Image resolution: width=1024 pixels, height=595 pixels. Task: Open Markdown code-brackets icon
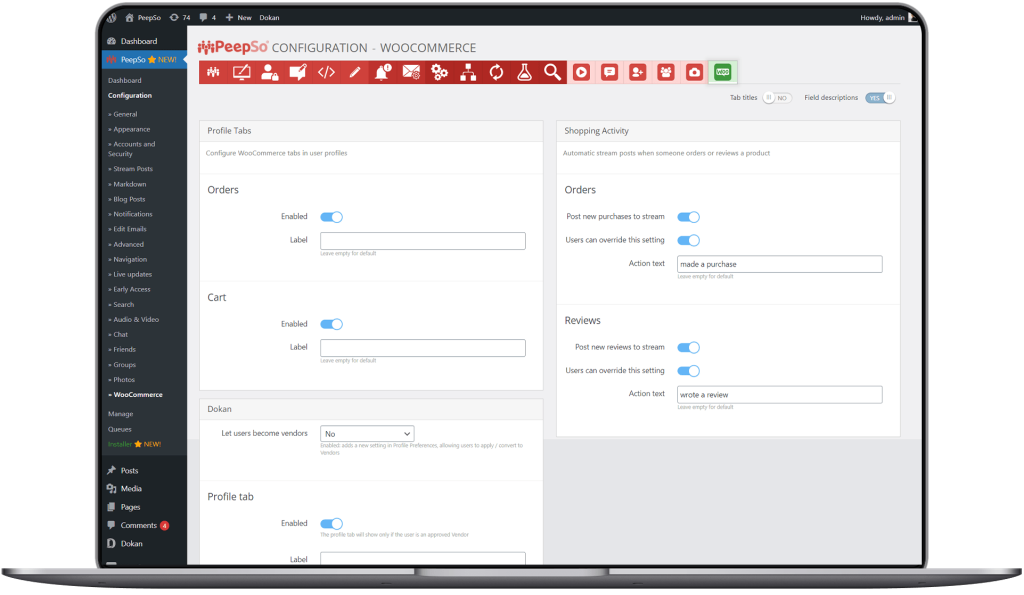(x=327, y=72)
